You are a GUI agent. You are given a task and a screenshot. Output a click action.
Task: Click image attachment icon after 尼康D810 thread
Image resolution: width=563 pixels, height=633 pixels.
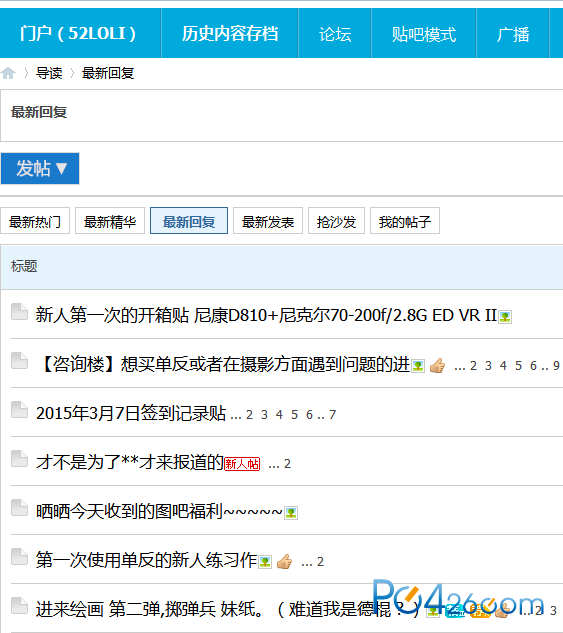pyautogui.click(x=505, y=317)
